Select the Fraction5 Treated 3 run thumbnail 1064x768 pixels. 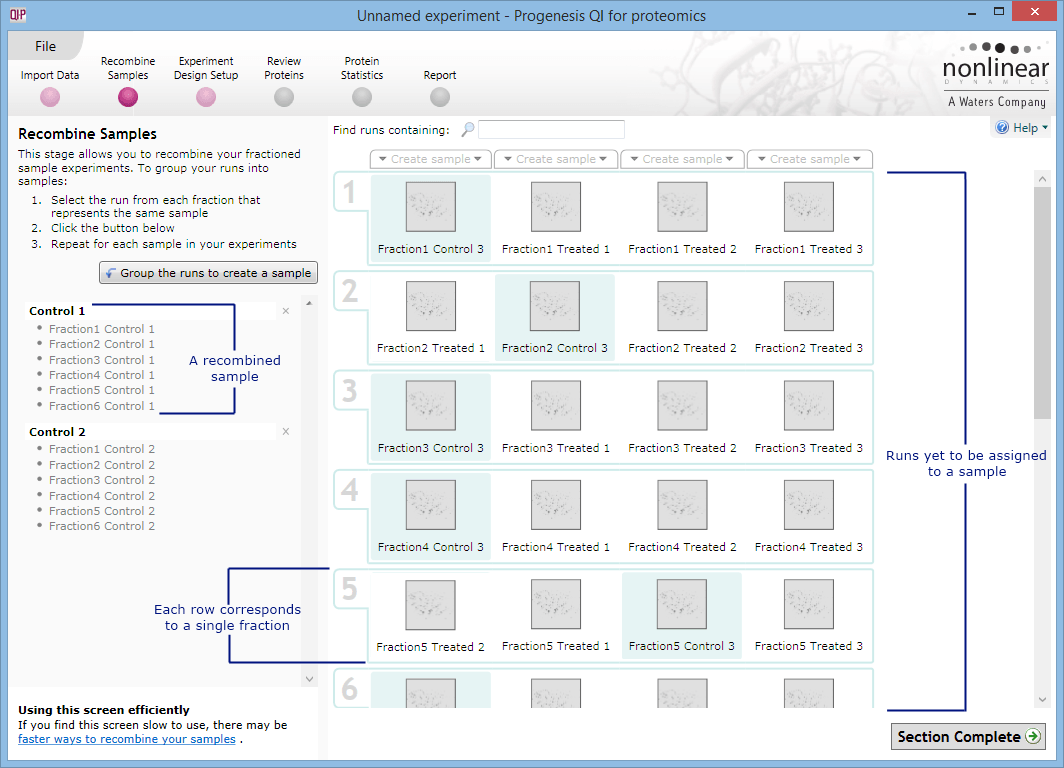[x=809, y=604]
